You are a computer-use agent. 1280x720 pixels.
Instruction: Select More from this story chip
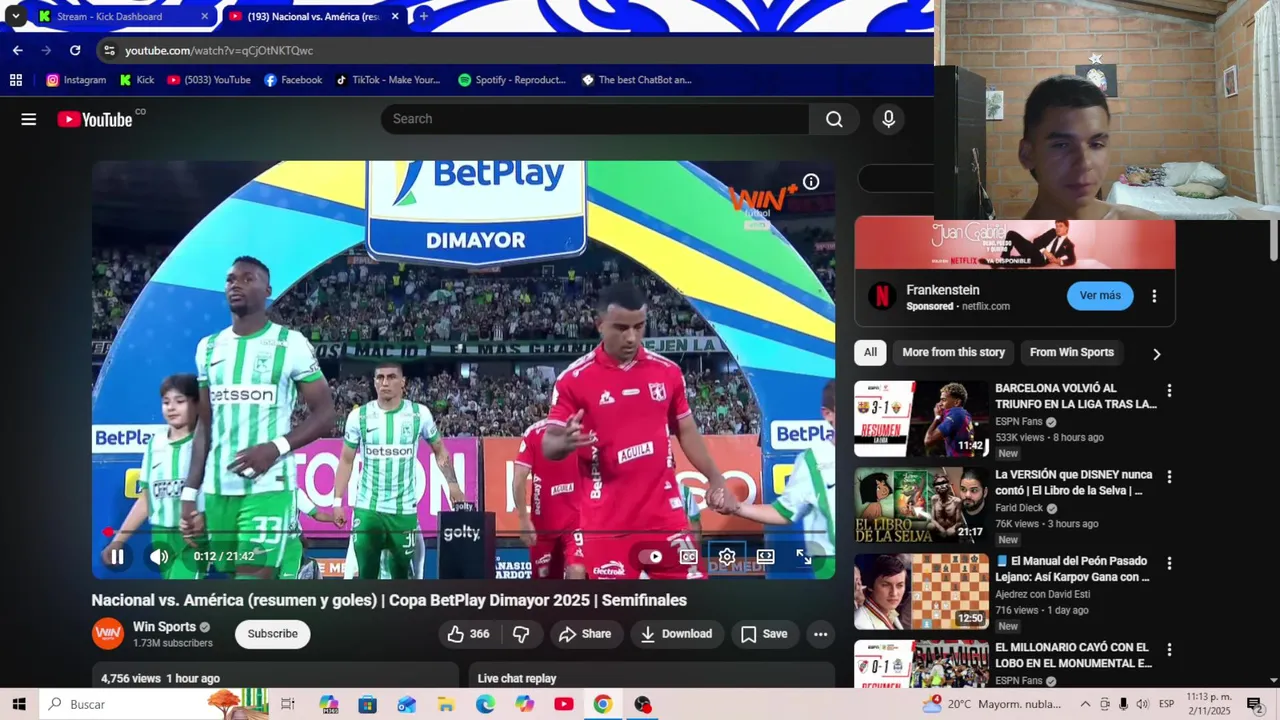point(953,352)
